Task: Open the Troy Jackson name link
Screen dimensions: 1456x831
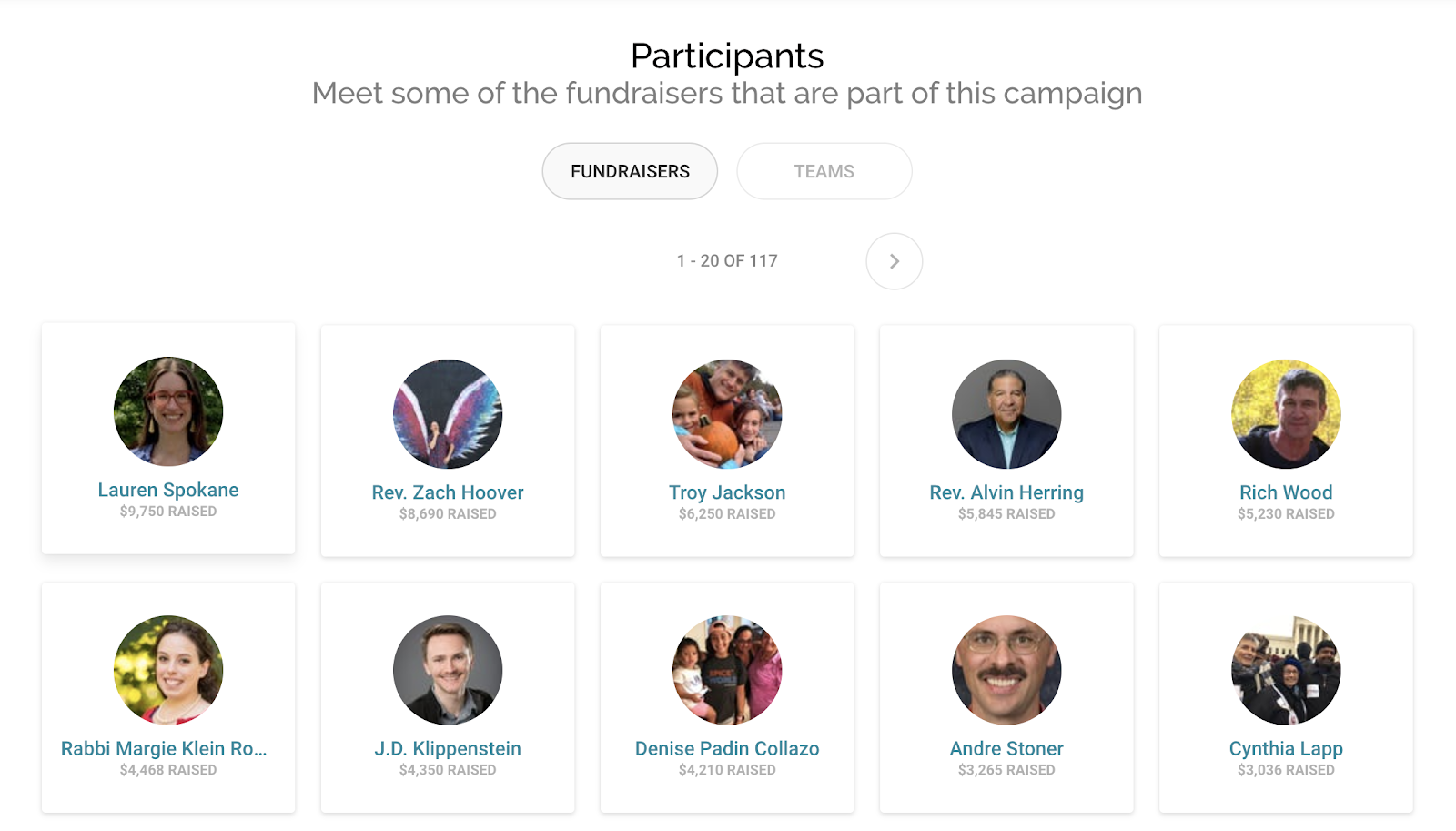Action: 727,492
